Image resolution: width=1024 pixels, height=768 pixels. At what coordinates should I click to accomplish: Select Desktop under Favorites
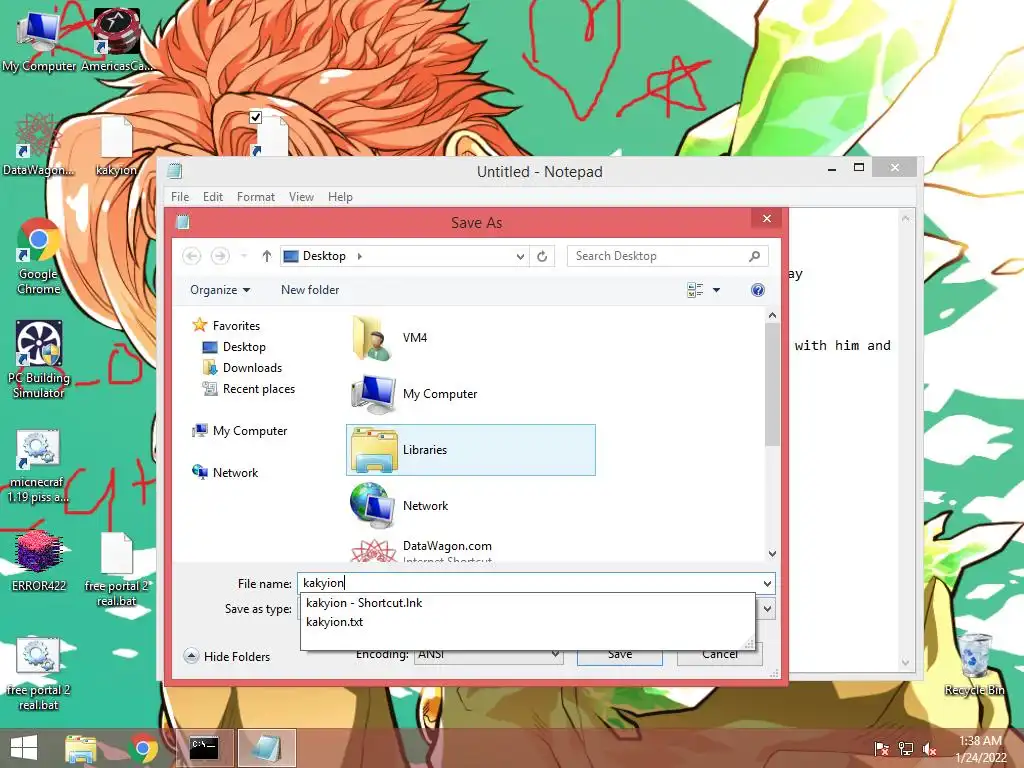tap(234, 347)
